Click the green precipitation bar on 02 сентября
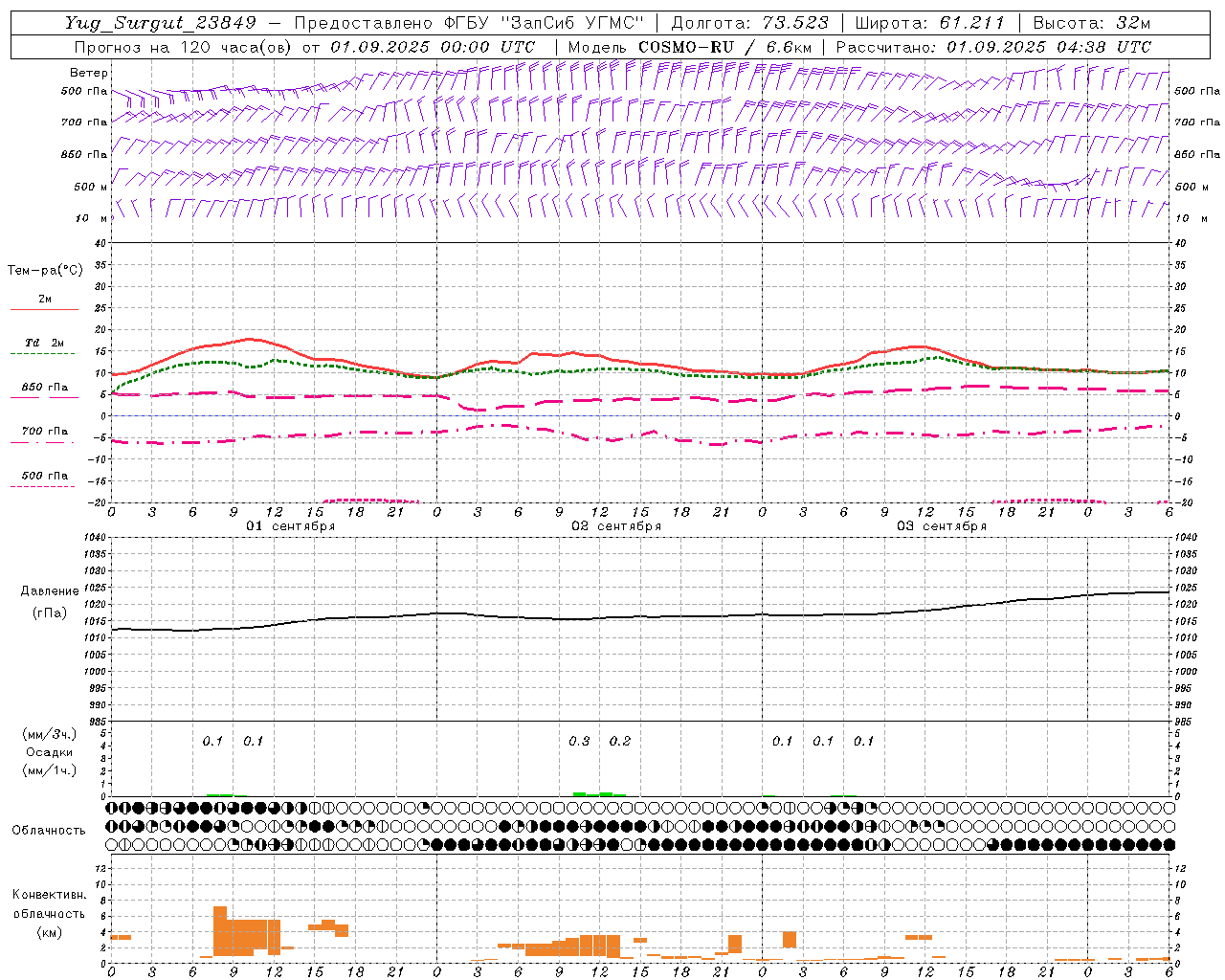 pyautogui.click(x=599, y=794)
